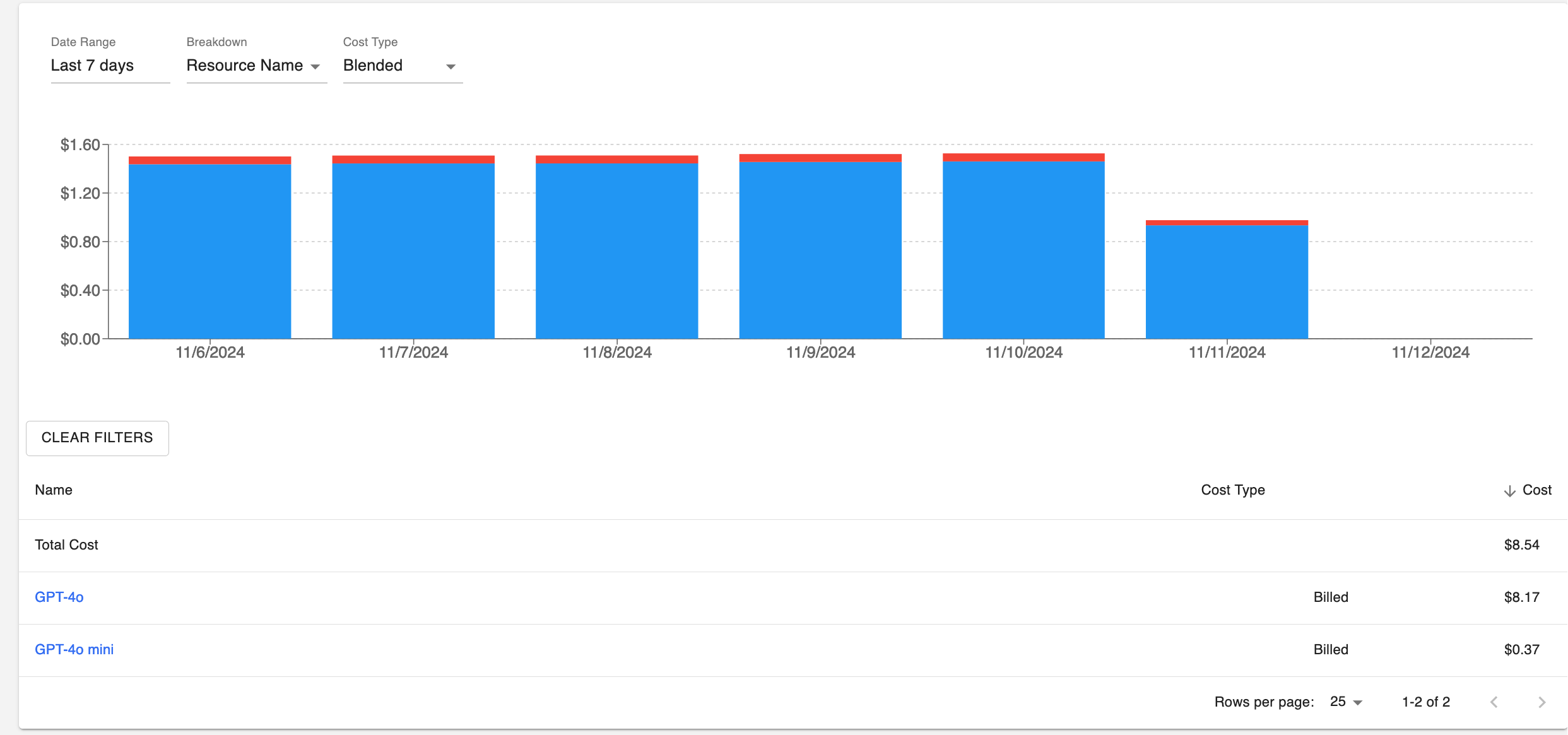The height and width of the screenshot is (735, 1568).
Task: Click the red segment on 11/10/2024 bar
Action: coord(1023,157)
